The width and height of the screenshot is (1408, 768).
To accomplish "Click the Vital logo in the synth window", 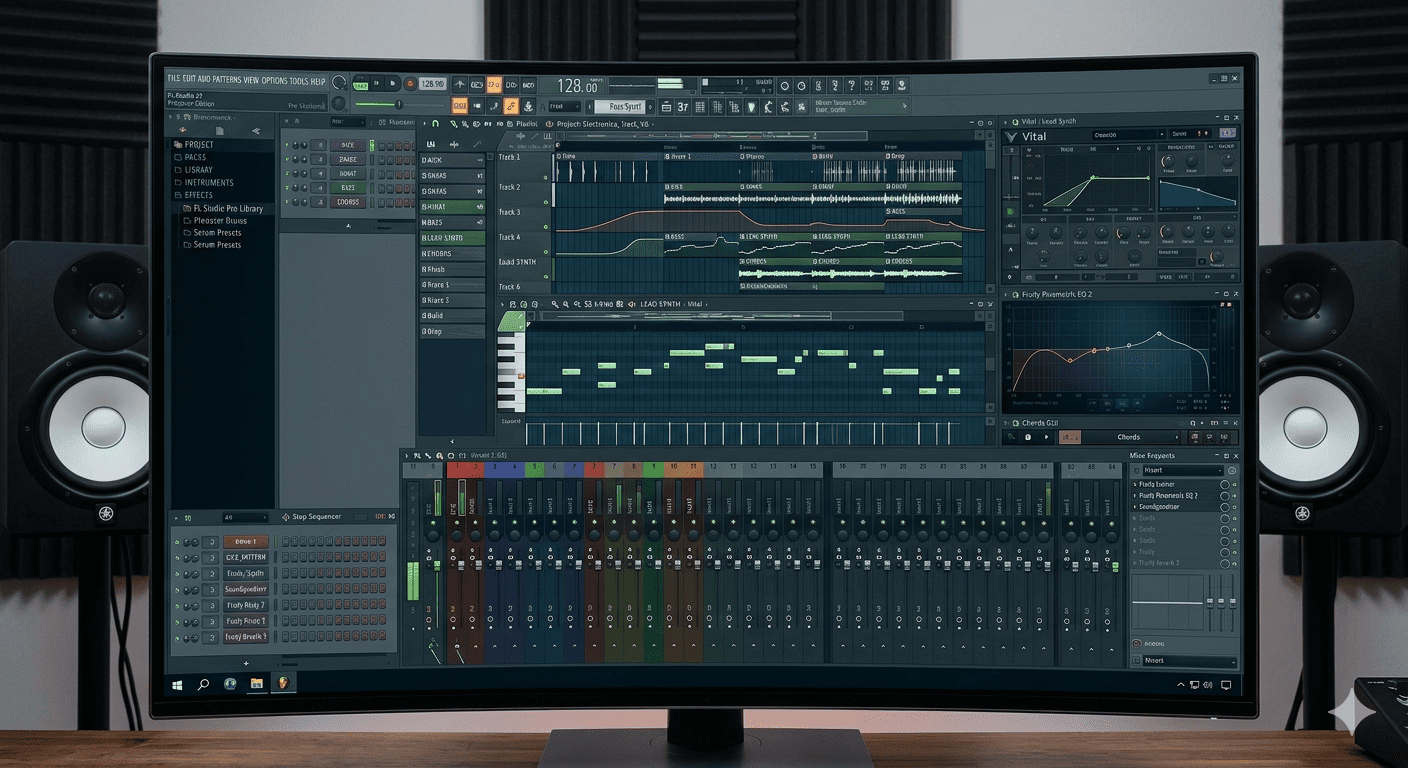I will click(1012, 136).
